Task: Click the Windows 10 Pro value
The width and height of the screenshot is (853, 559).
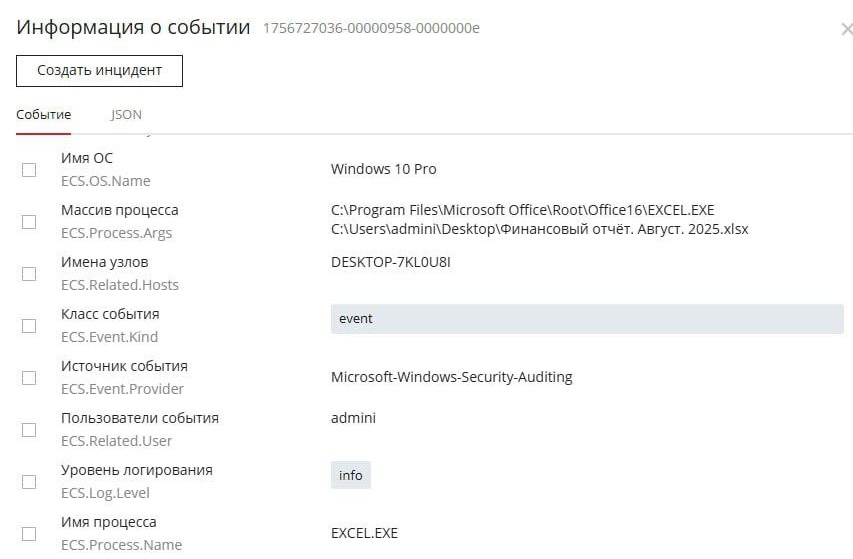Action: (x=383, y=169)
